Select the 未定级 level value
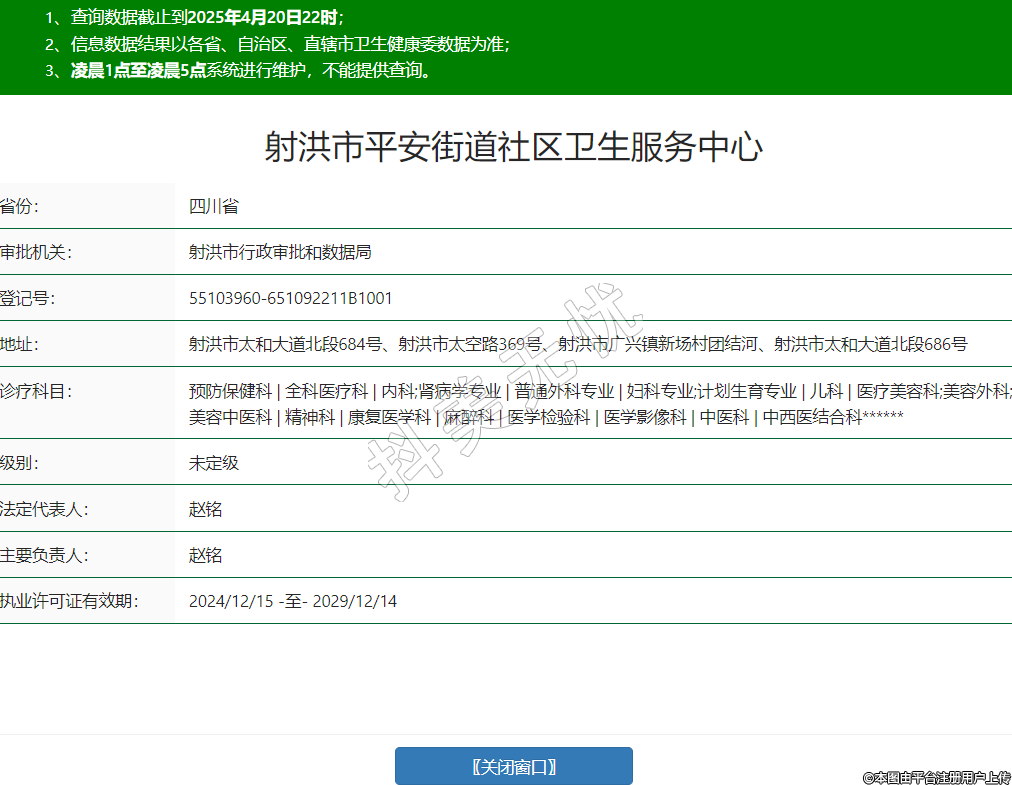1012x785 pixels. click(x=213, y=463)
